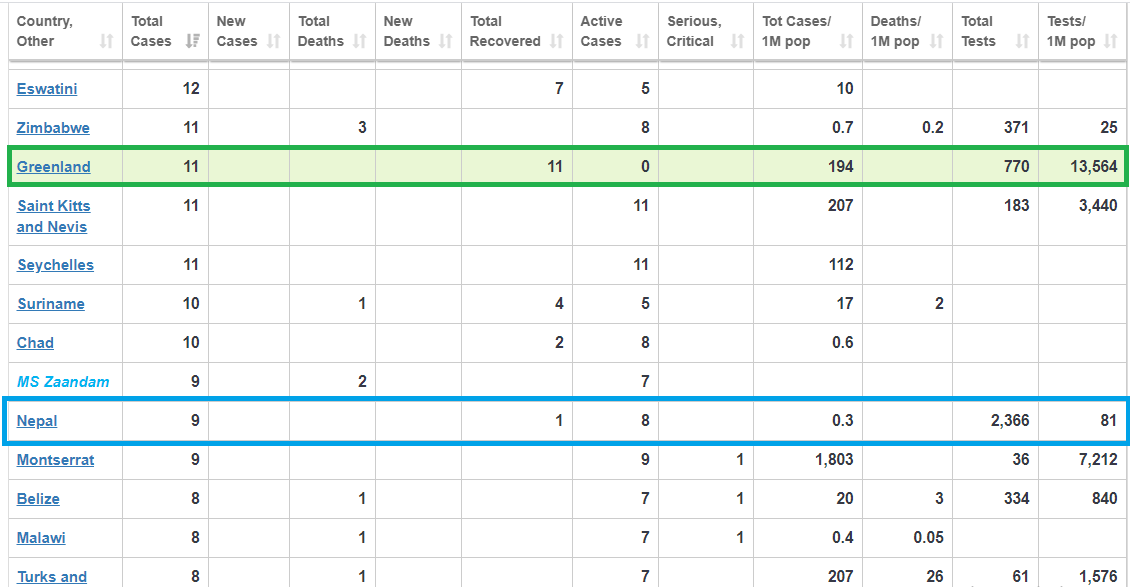Image resolution: width=1130 pixels, height=587 pixels.
Task: Click Total Tests sort icon
Action: coord(1022,41)
